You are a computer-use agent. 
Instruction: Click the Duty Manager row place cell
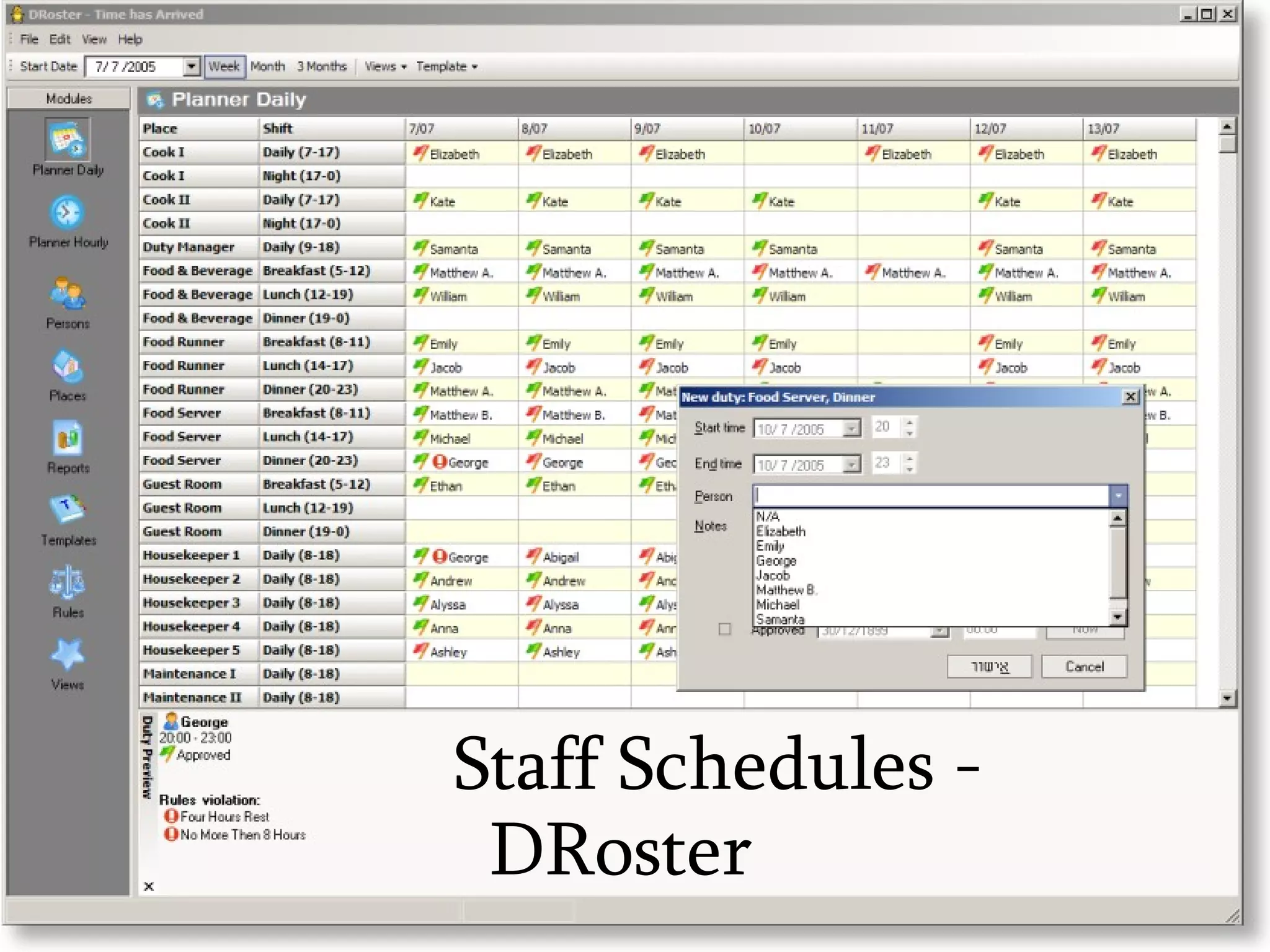tap(198, 247)
